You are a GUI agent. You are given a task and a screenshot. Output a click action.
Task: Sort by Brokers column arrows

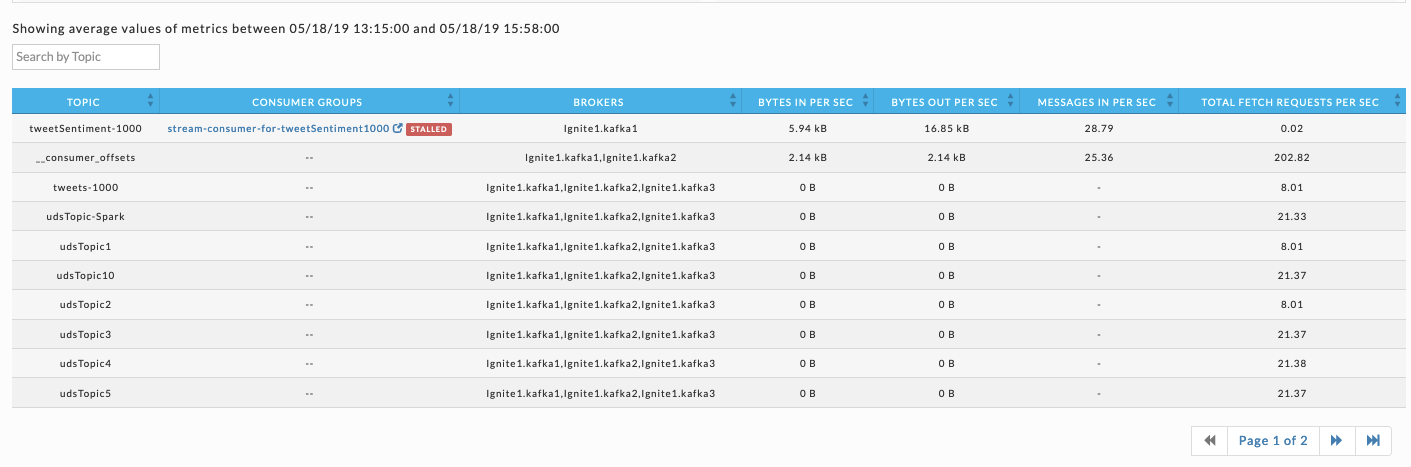732,101
